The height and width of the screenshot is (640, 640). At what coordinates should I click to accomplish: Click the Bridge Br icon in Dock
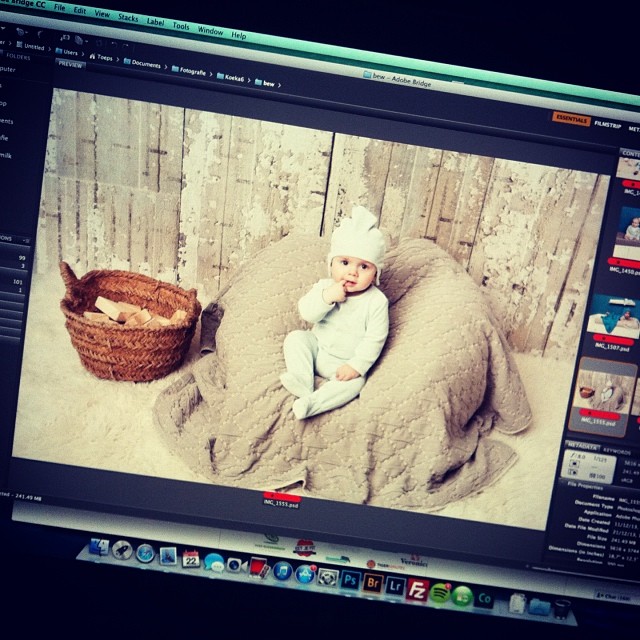tap(373, 583)
